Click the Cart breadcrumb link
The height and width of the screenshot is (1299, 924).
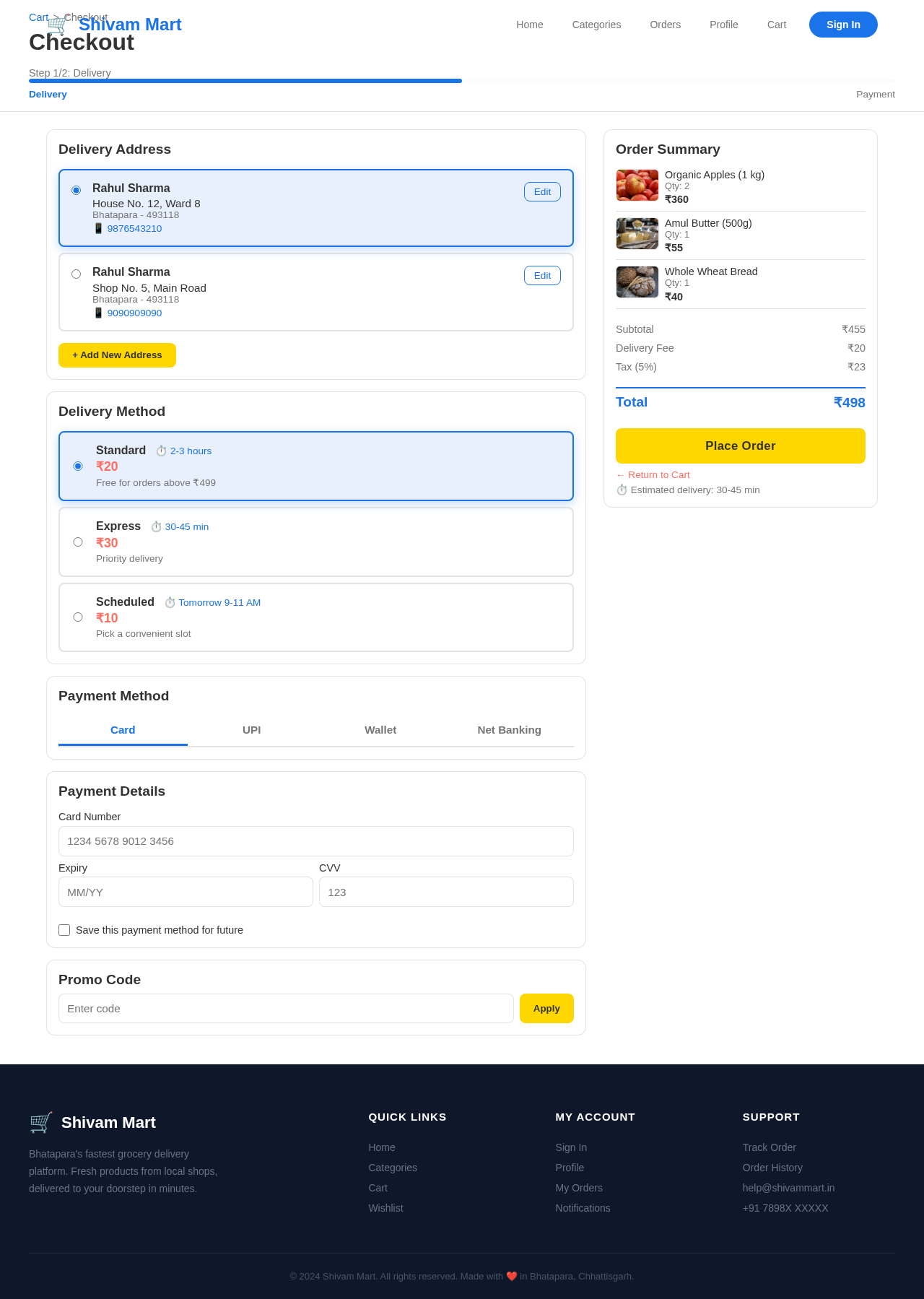tap(38, 17)
